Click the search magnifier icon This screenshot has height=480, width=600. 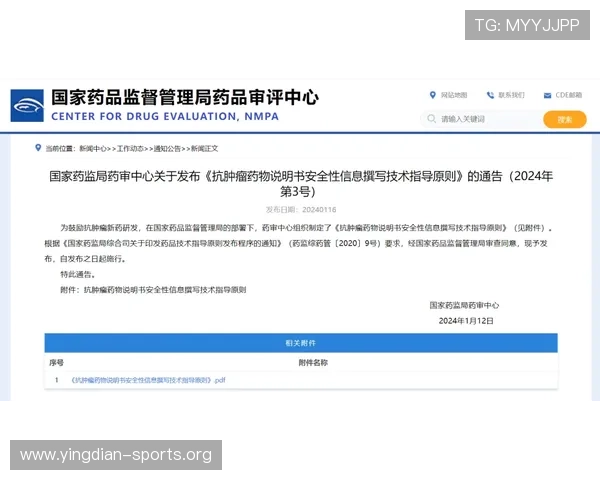pos(431,119)
